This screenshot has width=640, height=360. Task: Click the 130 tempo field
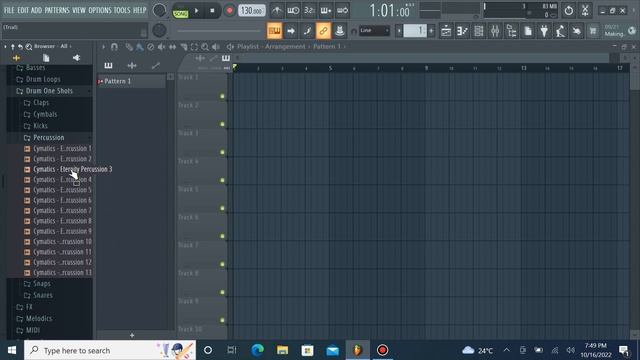251,11
